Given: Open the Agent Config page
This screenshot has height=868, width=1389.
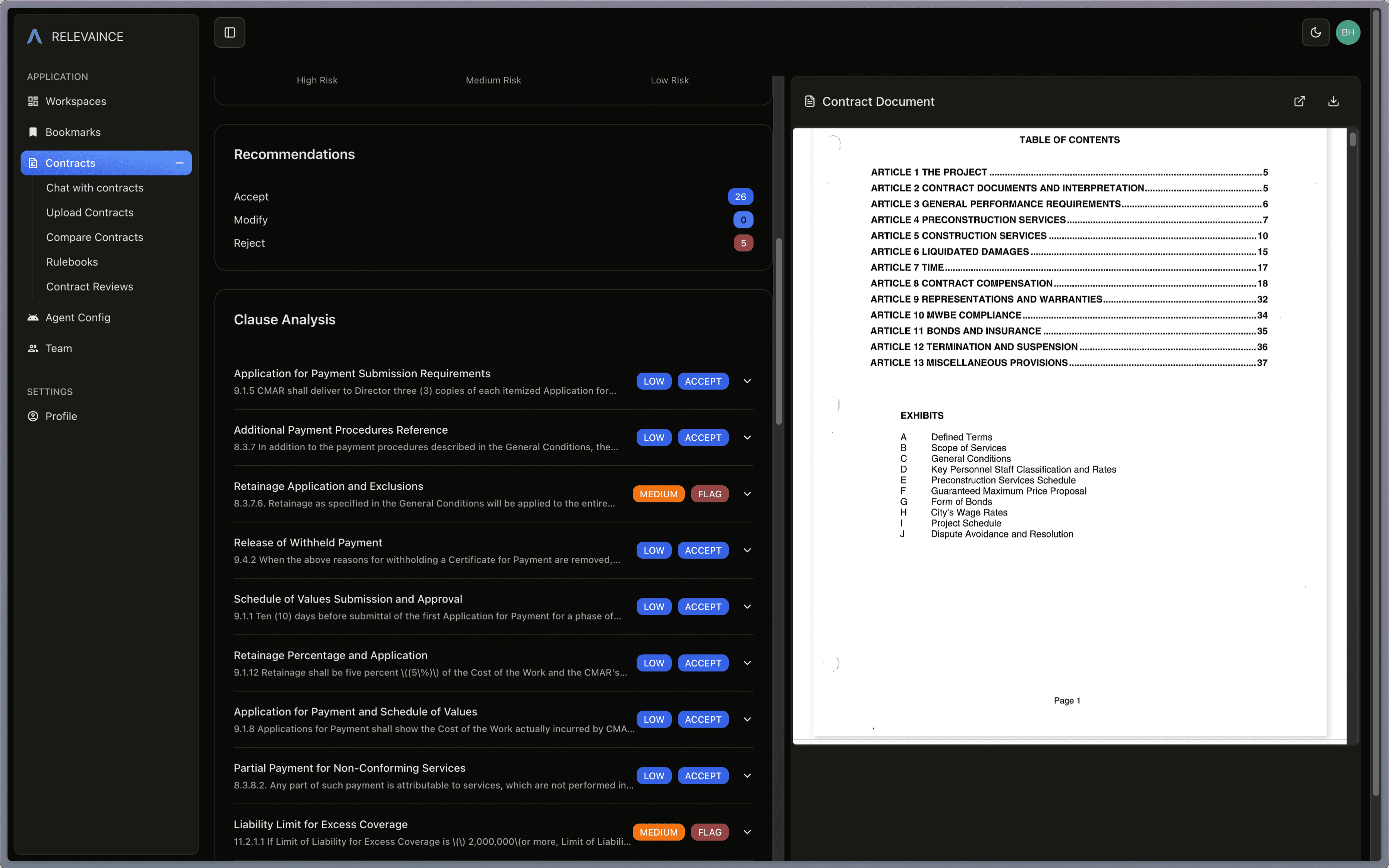Looking at the screenshot, I should [x=78, y=317].
